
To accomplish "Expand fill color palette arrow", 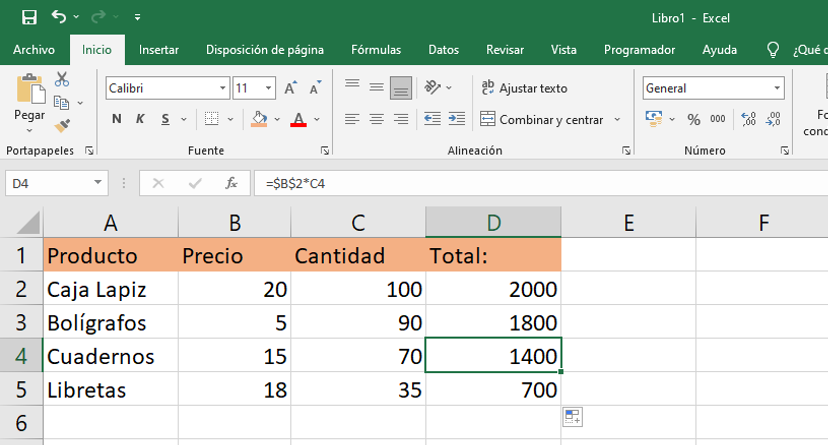I will pos(277,119).
